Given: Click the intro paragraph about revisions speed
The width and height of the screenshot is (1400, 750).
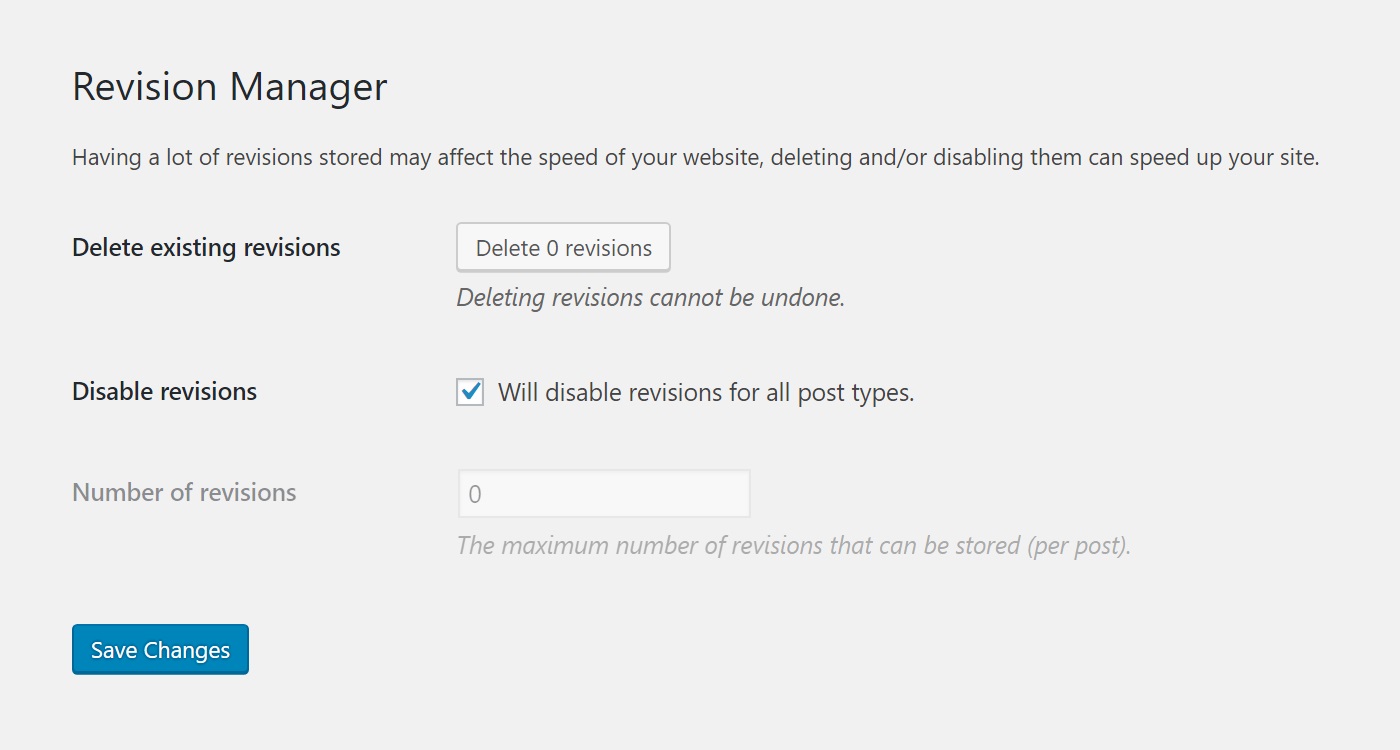Looking at the screenshot, I should pyautogui.click(x=695, y=158).
